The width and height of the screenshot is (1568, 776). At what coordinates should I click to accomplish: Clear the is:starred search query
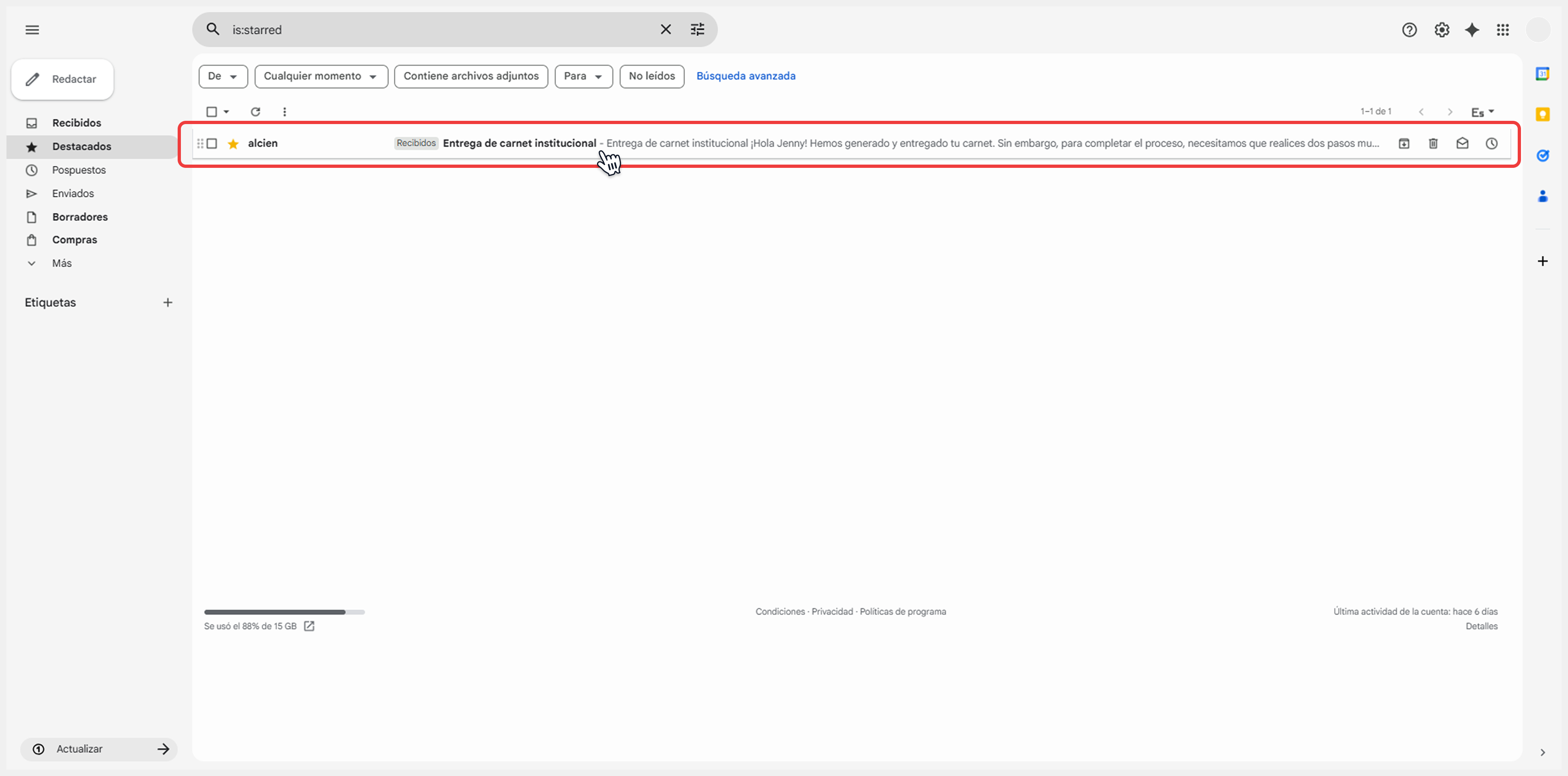(x=665, y=29)
